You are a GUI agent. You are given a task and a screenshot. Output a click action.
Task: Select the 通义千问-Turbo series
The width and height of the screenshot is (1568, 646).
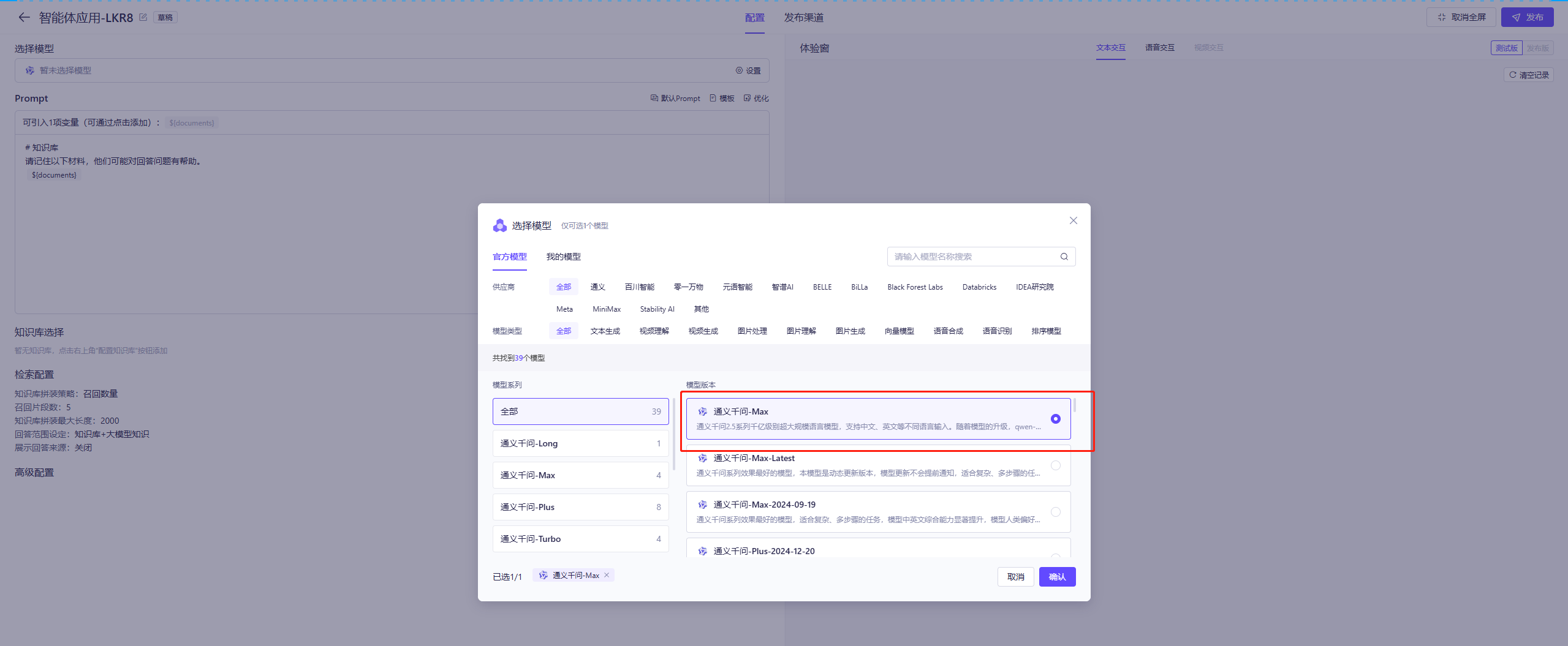[581, 539]
